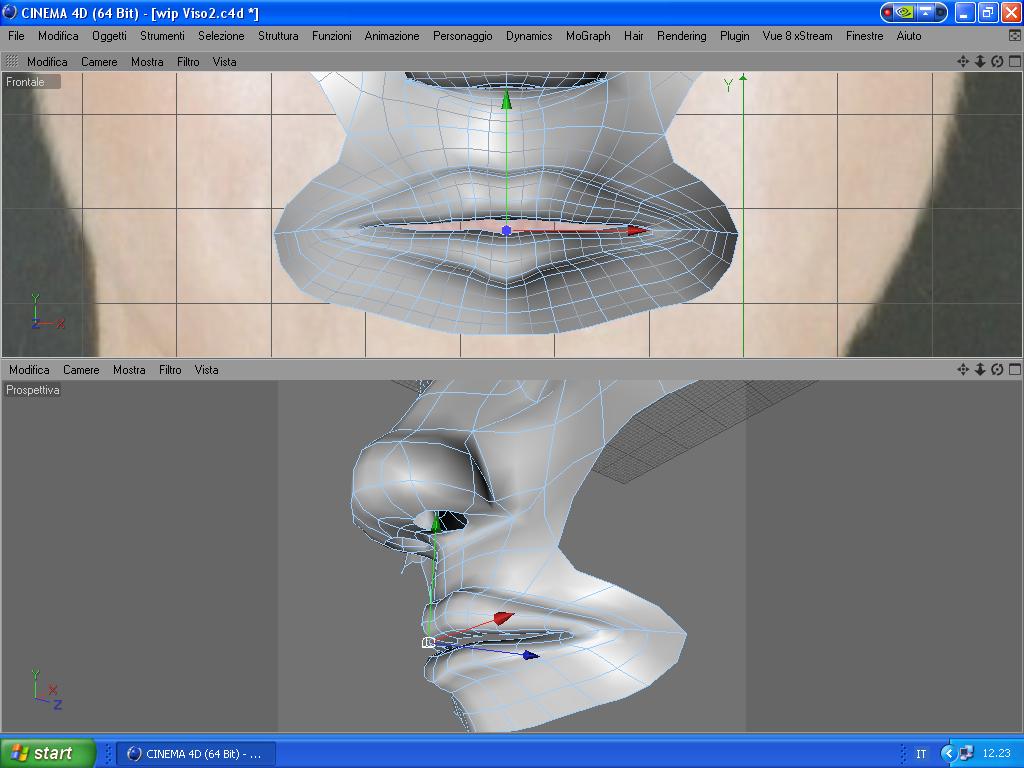Viewport: 1024px width, 768px height.
Task: Open the Personaggio menu
Action: tap(462, 36)
